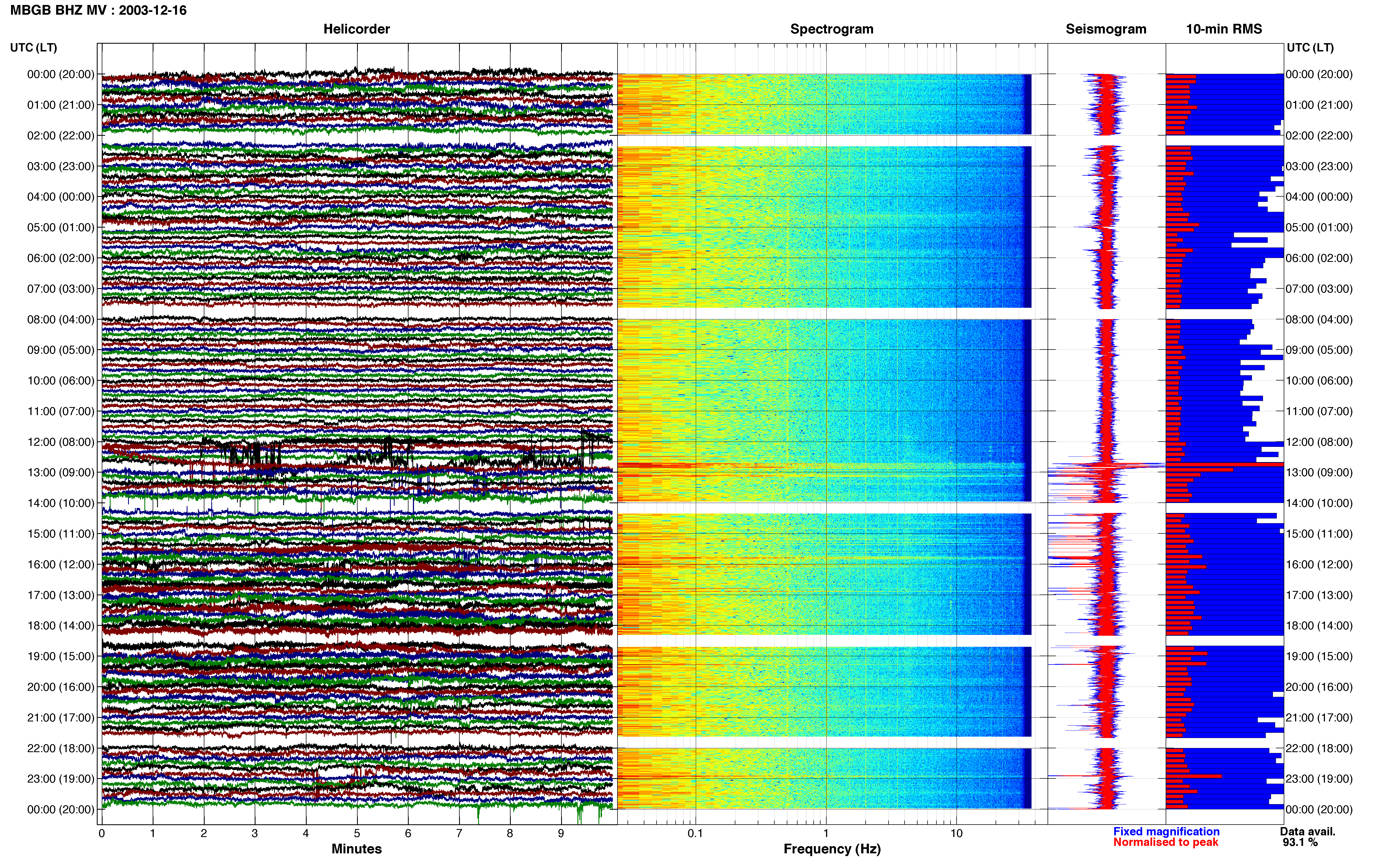The image size is (1388, 868).
Task: Click tick "0" on the Minutes axis
Action: 101,833
